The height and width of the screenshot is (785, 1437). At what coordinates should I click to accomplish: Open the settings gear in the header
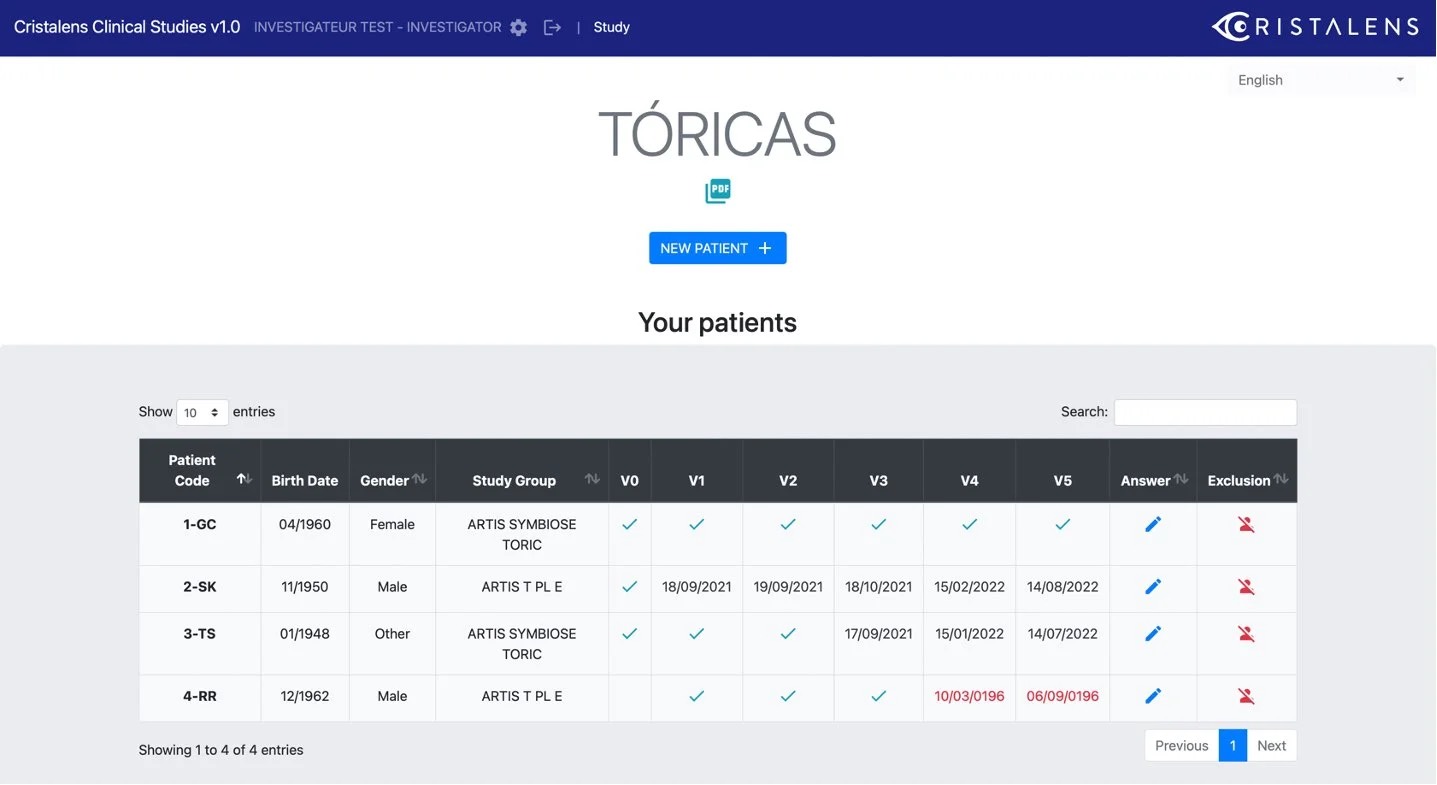pos(518,28)
